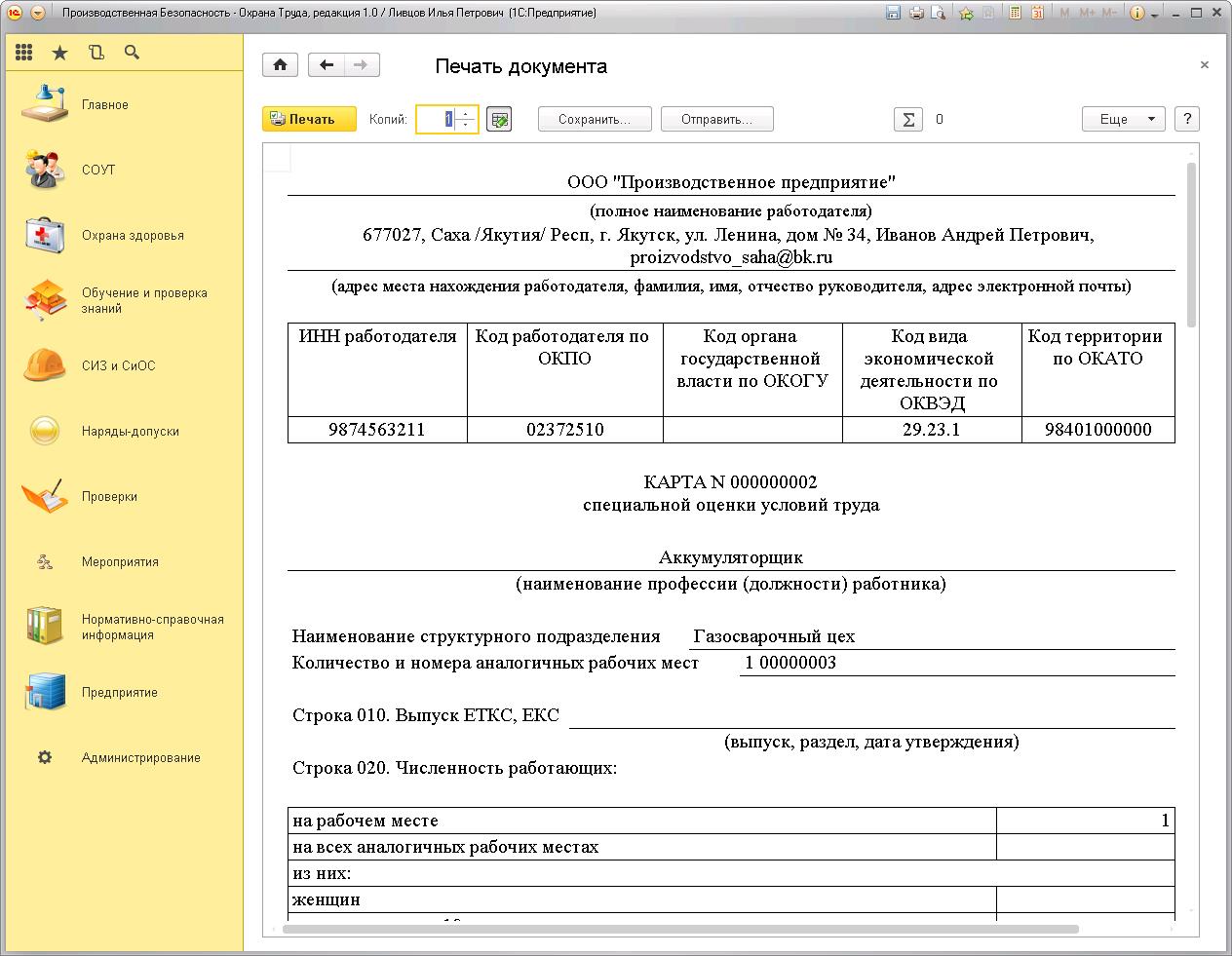Toggle document editing mode icon
Screen dimensions: 1232x956
[499, 119]
